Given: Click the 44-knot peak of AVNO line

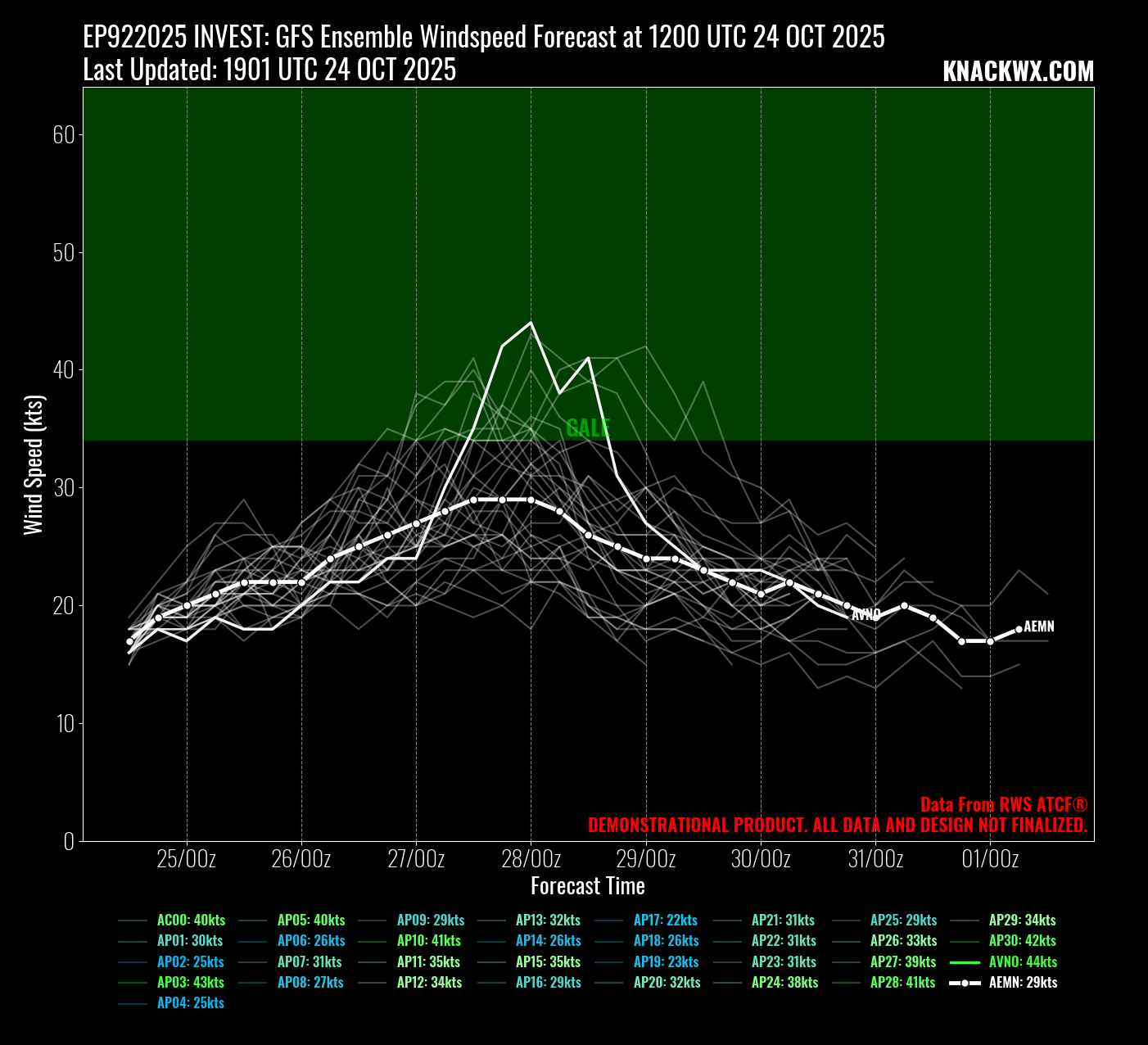Looking at the screenshot, I should point(531,323).
